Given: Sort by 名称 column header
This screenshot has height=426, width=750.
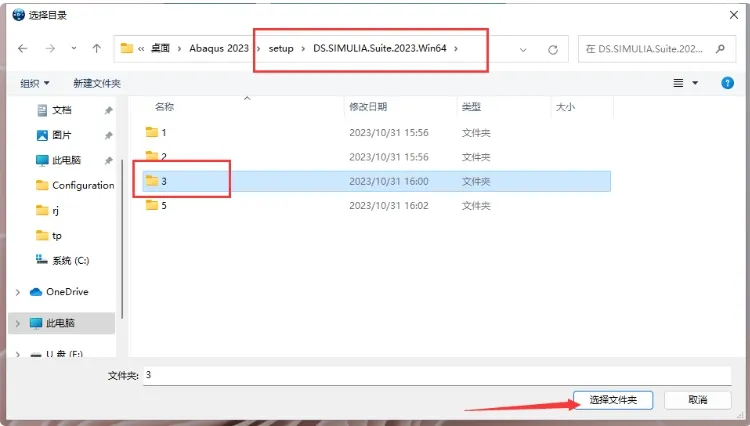Looking at the screenshot, I should point(164,107).
